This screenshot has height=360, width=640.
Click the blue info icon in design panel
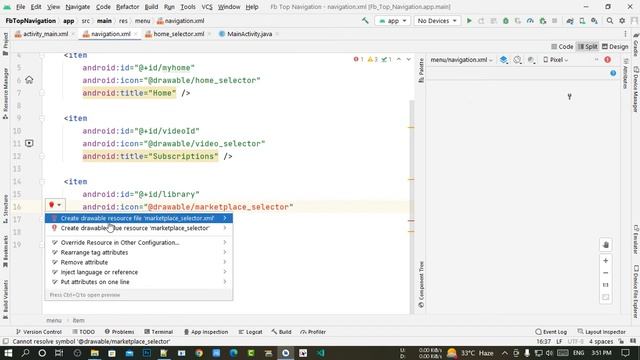[x=613, y=73]
